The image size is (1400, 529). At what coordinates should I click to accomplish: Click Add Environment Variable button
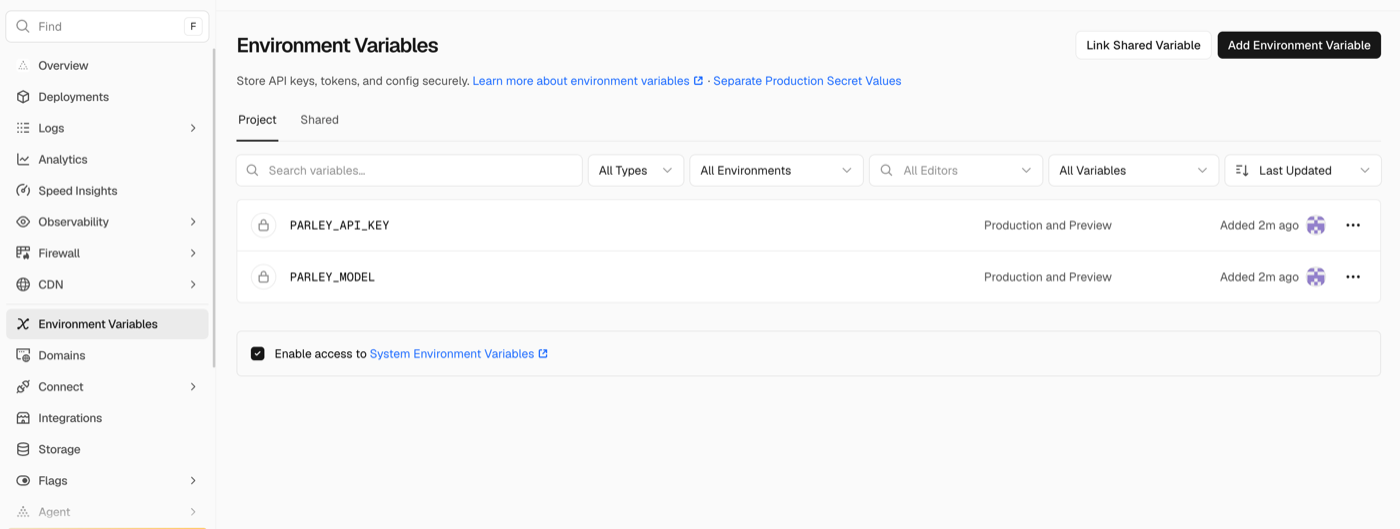(1299, 45)
